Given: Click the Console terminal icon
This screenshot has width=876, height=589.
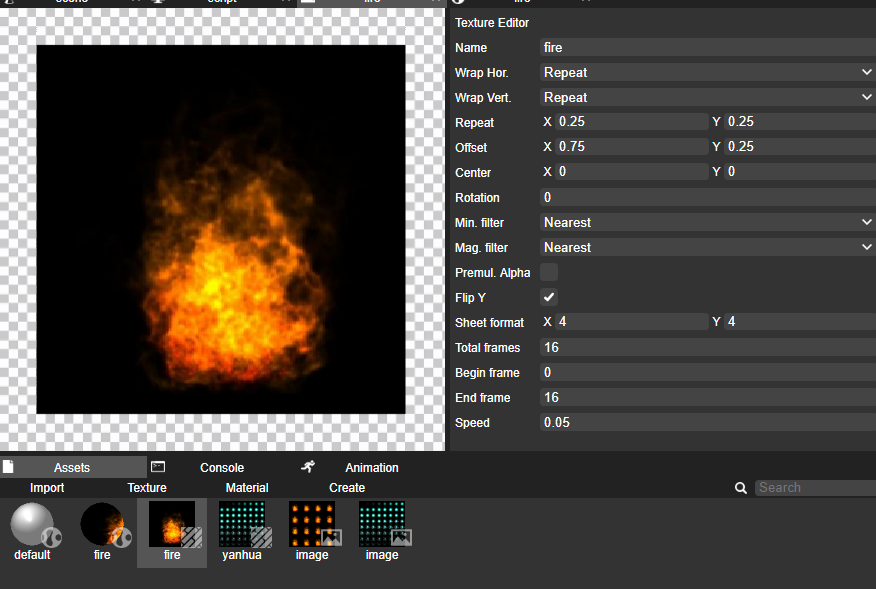Looking at the screenshot, I should click(158, 467).
